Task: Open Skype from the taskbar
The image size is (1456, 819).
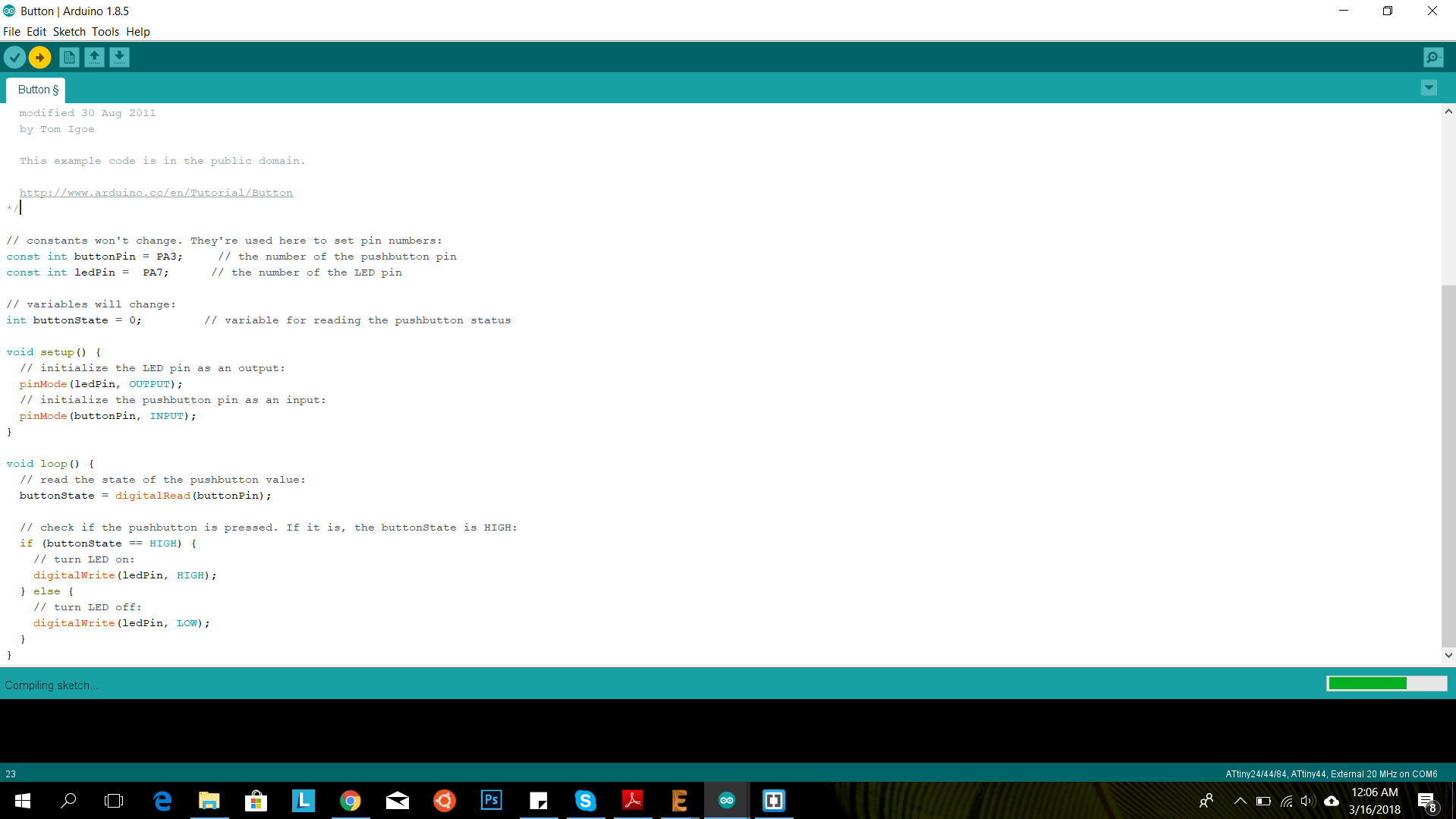Action: point(586,801)
